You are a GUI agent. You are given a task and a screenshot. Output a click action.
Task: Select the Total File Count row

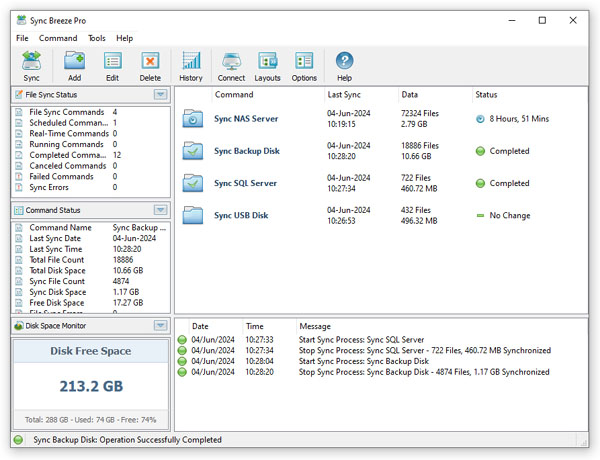pos(91,260)
